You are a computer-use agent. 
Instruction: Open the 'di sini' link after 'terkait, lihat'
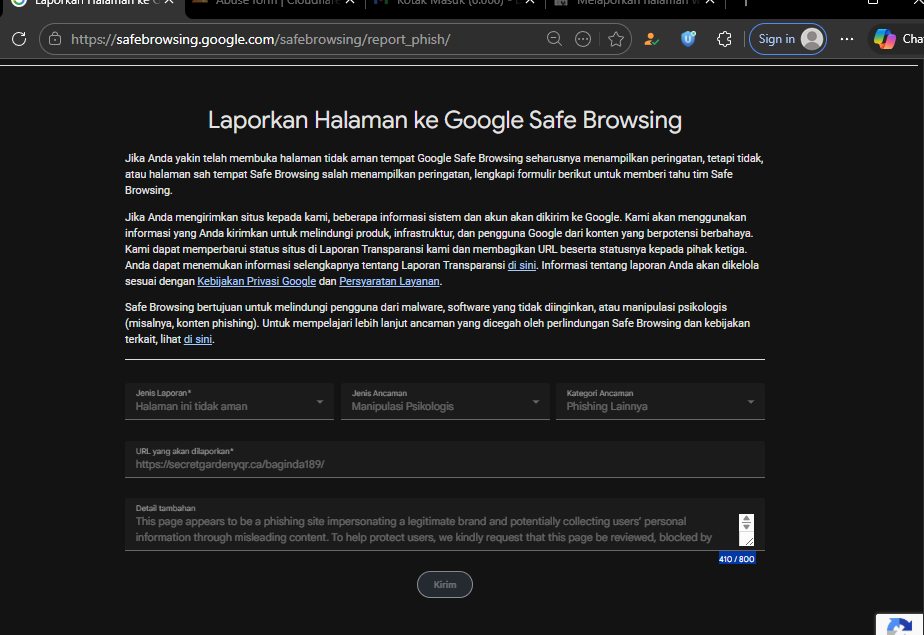[197, 339]
